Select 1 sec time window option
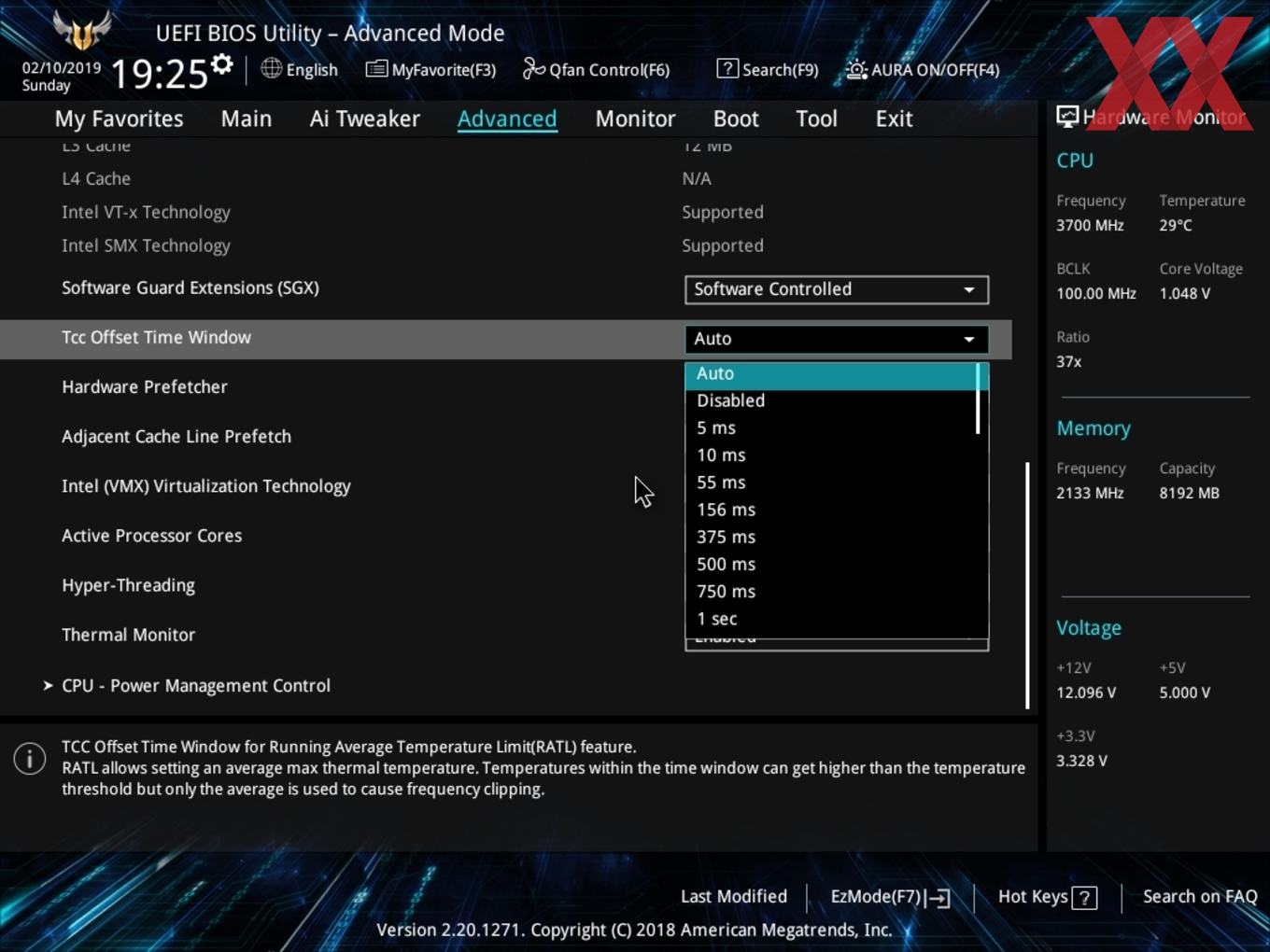Image resolution: width=1270 pixels, height=952 pixels. coord(831,619)
